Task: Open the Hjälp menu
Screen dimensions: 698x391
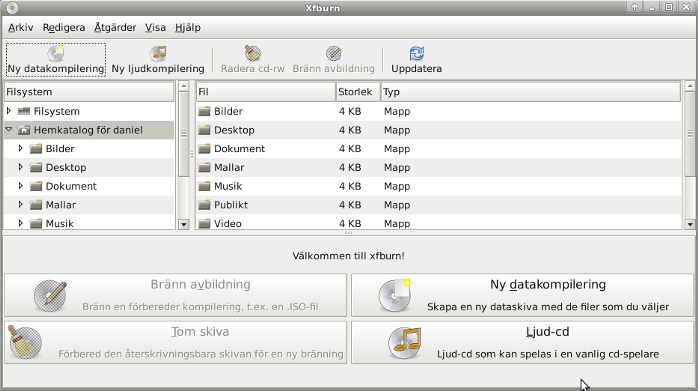Action: (x=188, y=28)
